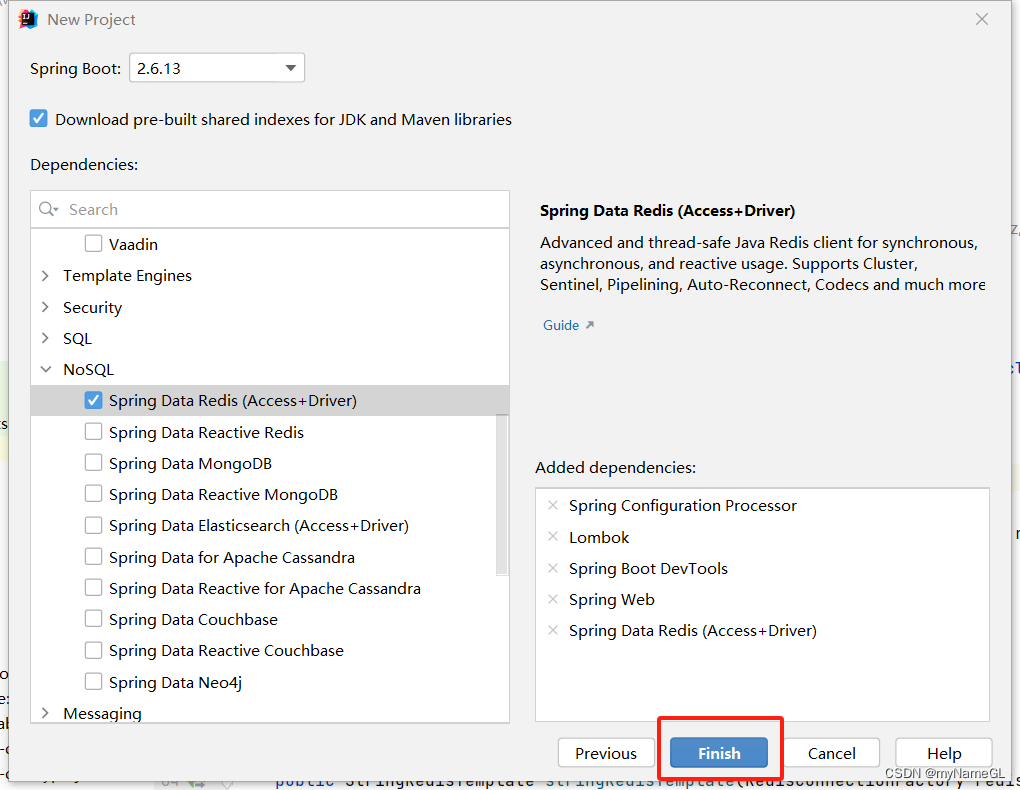This screenshot has width=1020, height=790.
Task: Select Spring Boot DevTools in added list
Action: click(648, 568)
